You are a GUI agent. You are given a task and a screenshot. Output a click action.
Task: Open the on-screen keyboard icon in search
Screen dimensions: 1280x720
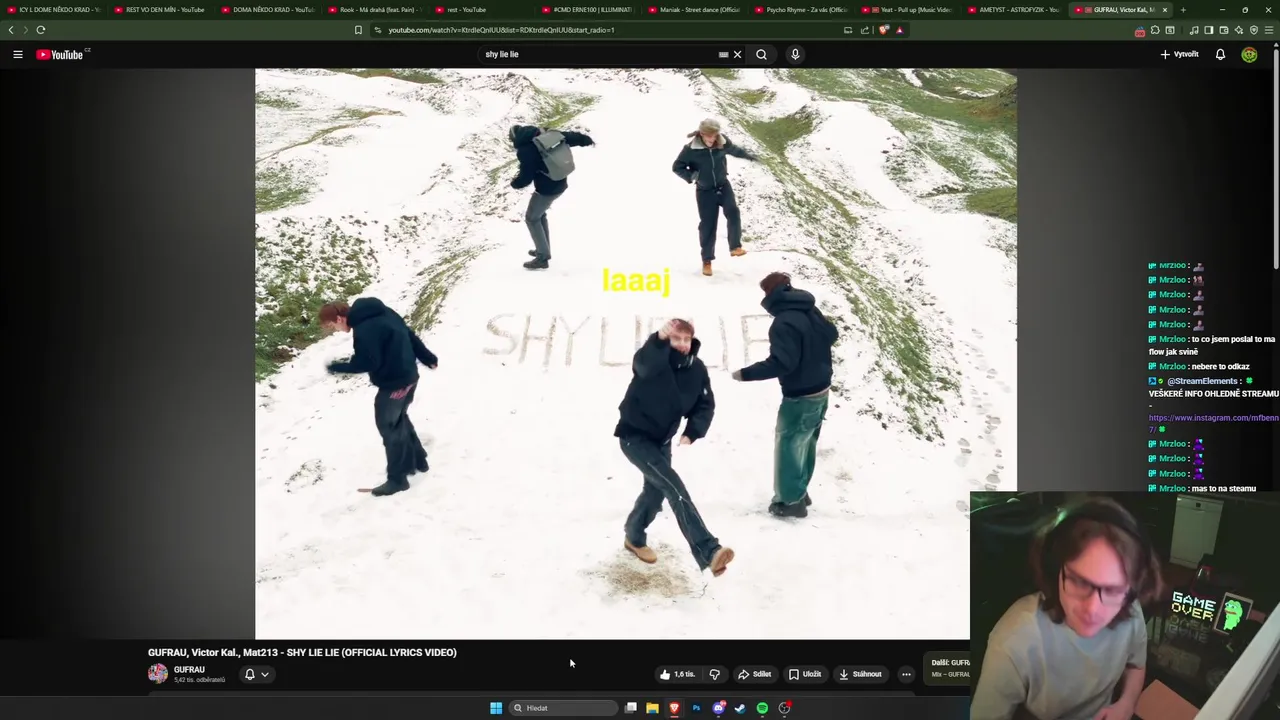[723, 54]
